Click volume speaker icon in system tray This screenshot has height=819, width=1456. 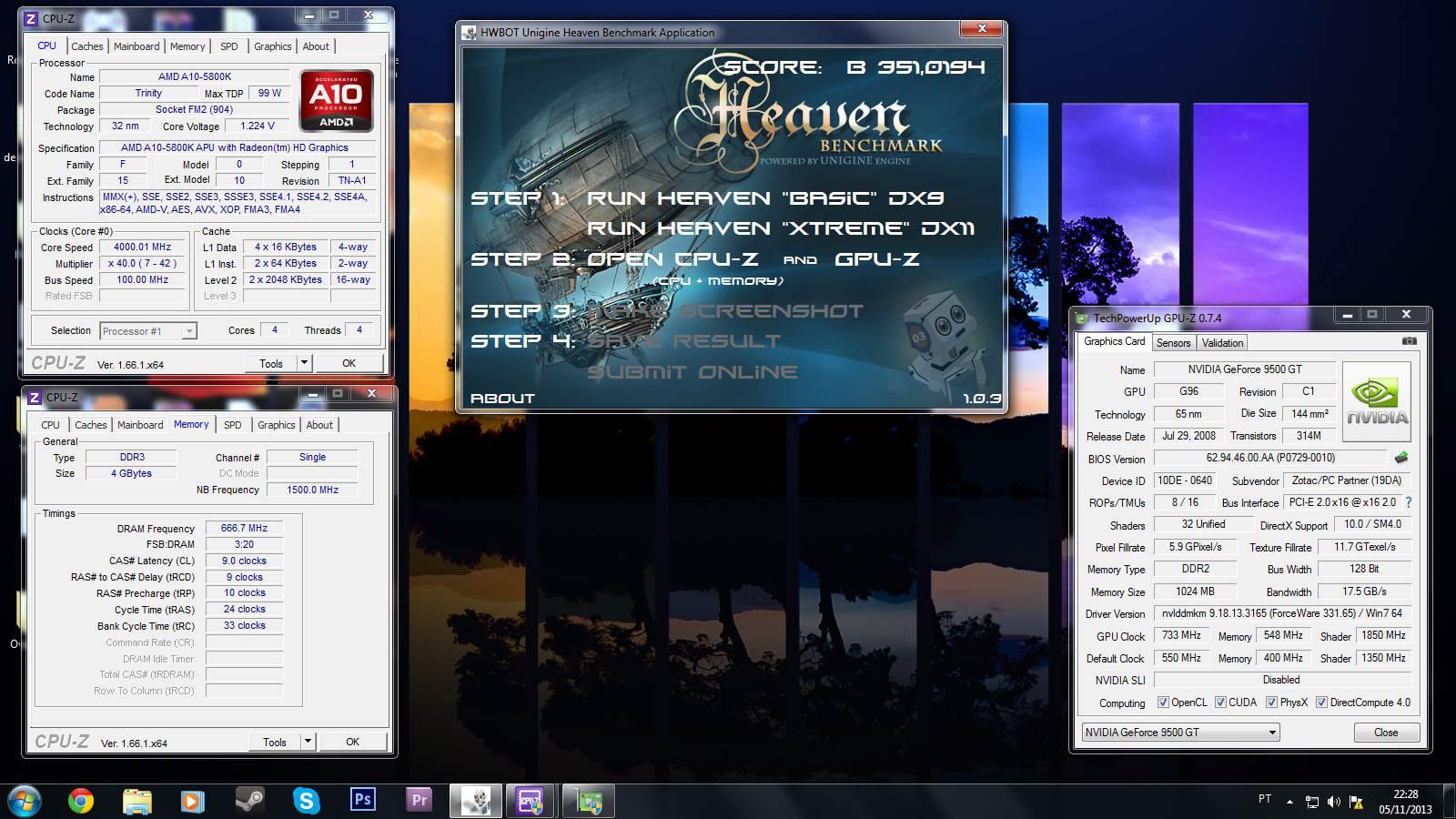coord(1333,802)
